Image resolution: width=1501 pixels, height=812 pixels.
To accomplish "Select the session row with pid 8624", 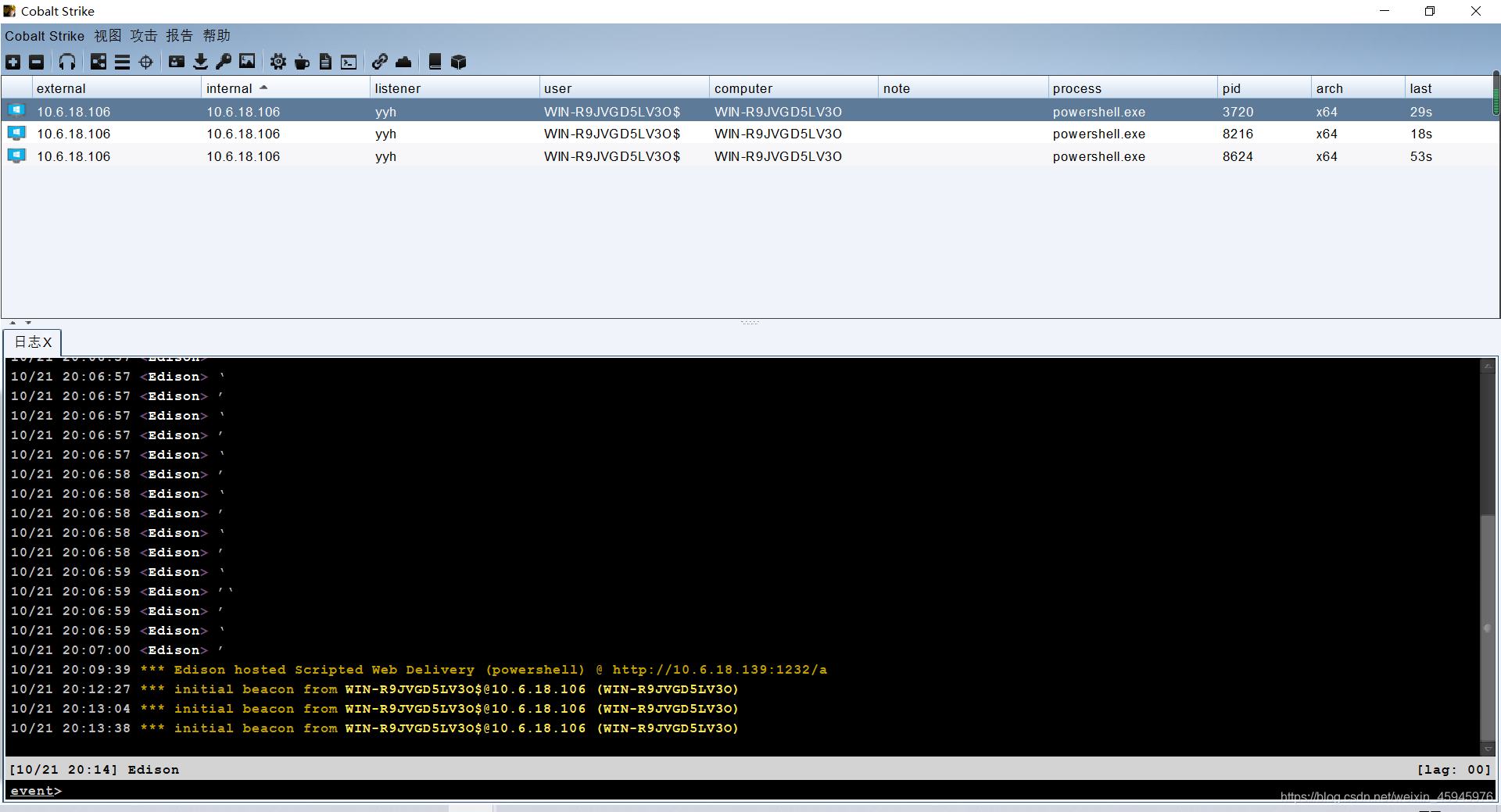I will [747, 156].
